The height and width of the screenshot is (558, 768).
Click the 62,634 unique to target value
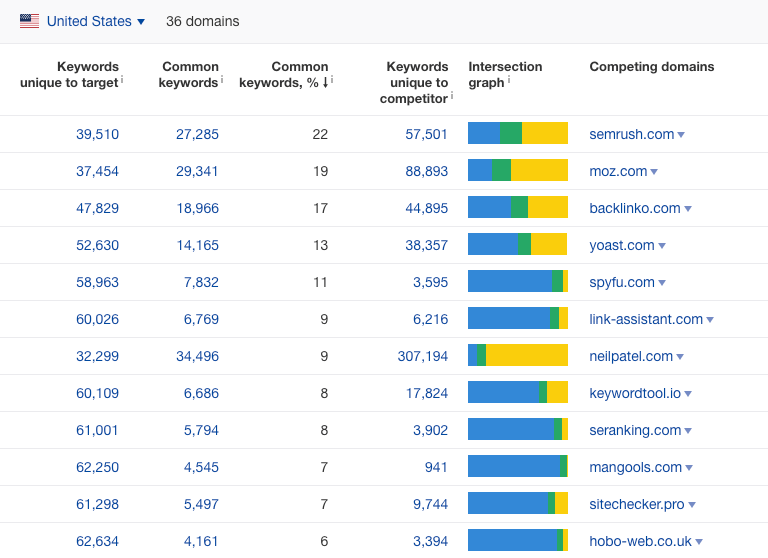pos(97,541)
